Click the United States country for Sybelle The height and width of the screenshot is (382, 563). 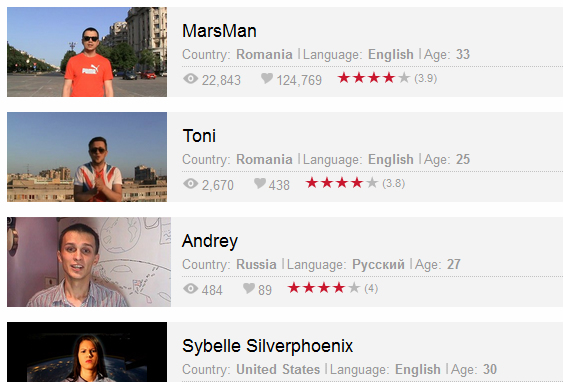(x=278, y=369)
